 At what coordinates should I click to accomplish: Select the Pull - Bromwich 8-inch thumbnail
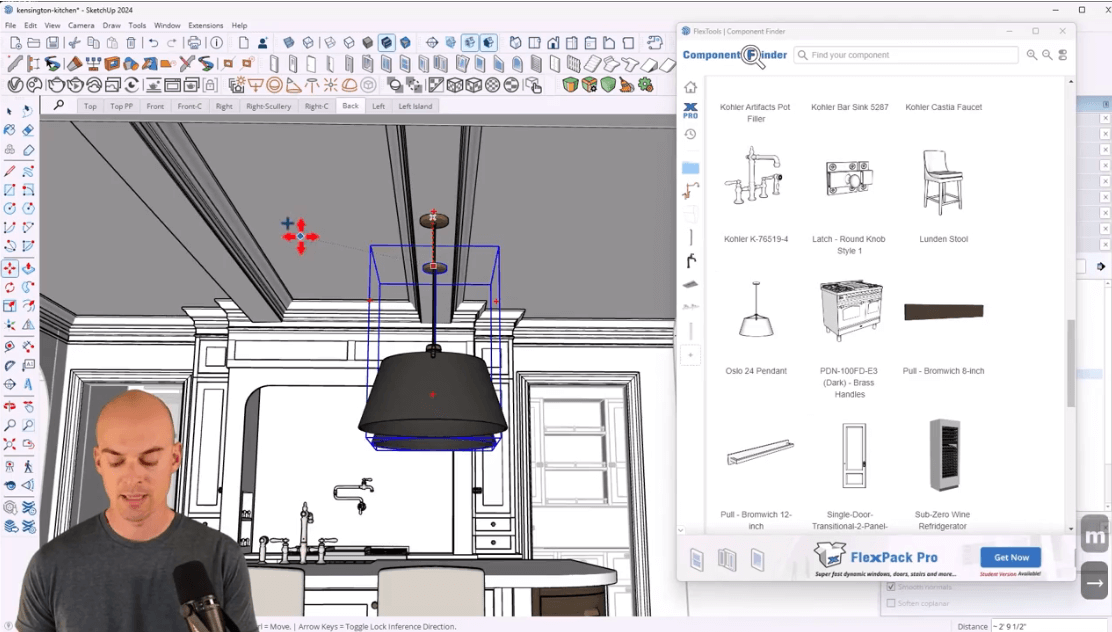943,311
